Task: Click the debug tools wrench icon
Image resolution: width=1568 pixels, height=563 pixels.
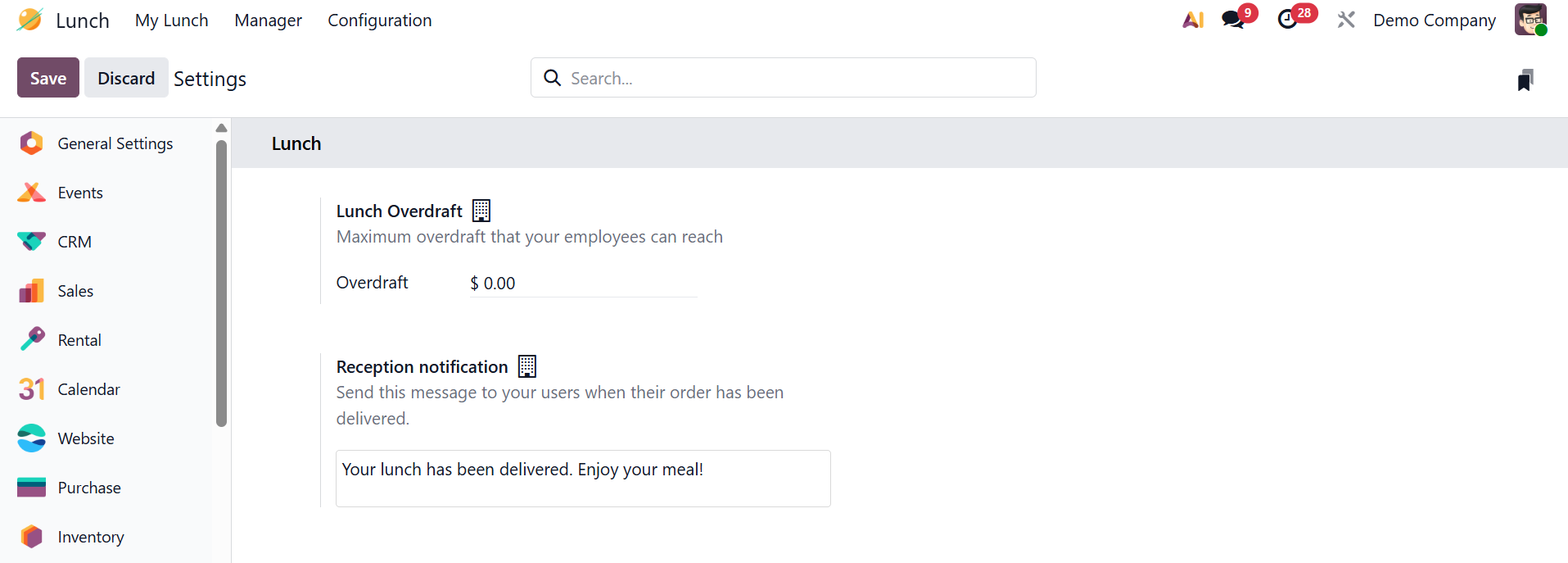Action: [x=1346, y=20]
